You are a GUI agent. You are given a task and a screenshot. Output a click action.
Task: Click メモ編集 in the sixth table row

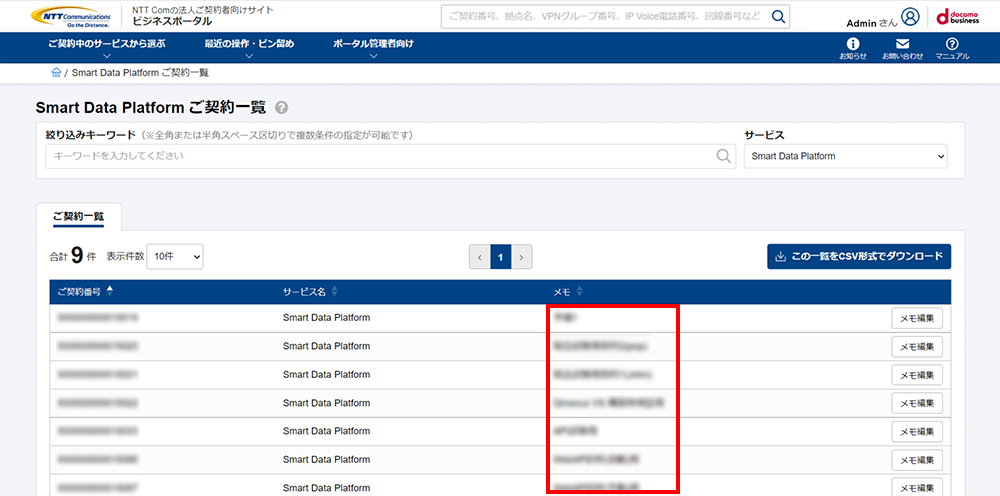pos(917,460)
